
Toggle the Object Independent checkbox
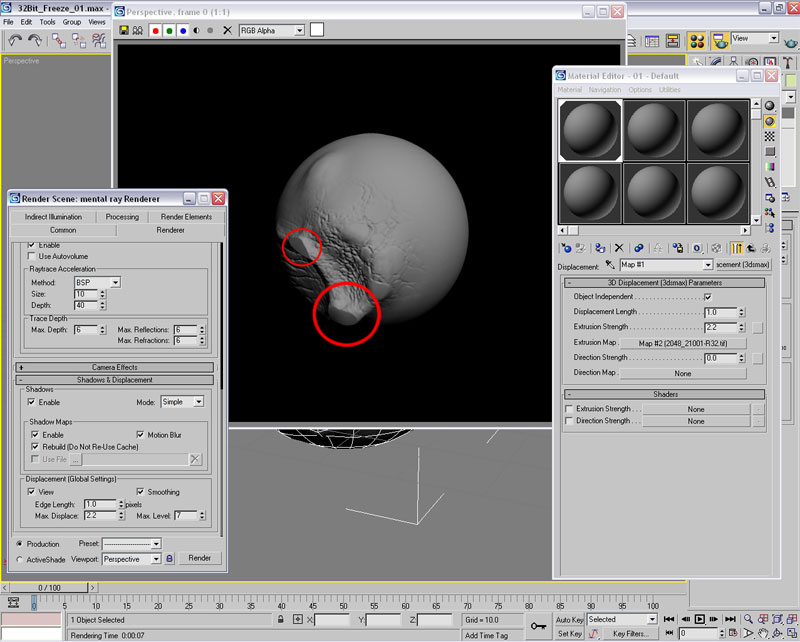pyautogui.click(x=708, y=297)
